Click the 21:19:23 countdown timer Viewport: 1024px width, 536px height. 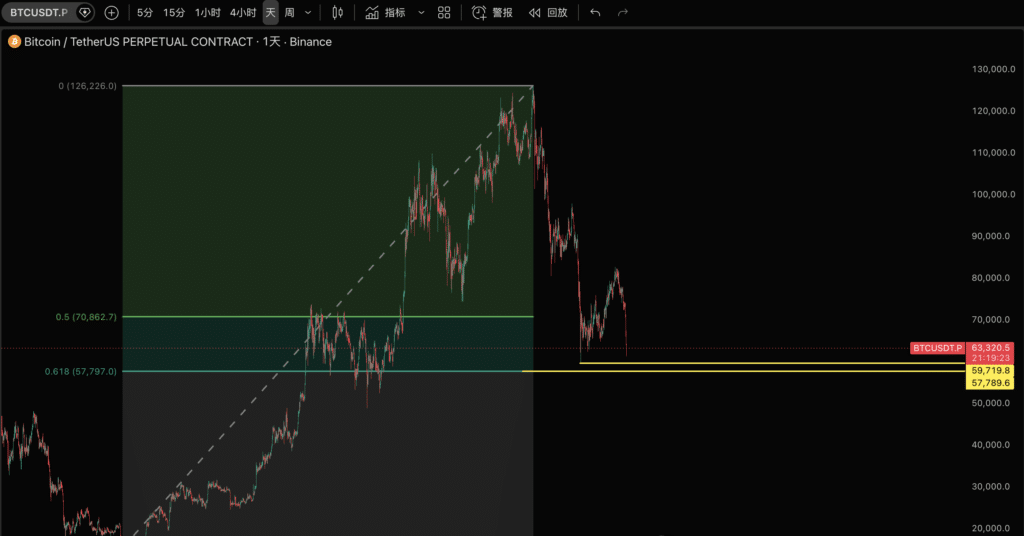[x=990, y=358]
